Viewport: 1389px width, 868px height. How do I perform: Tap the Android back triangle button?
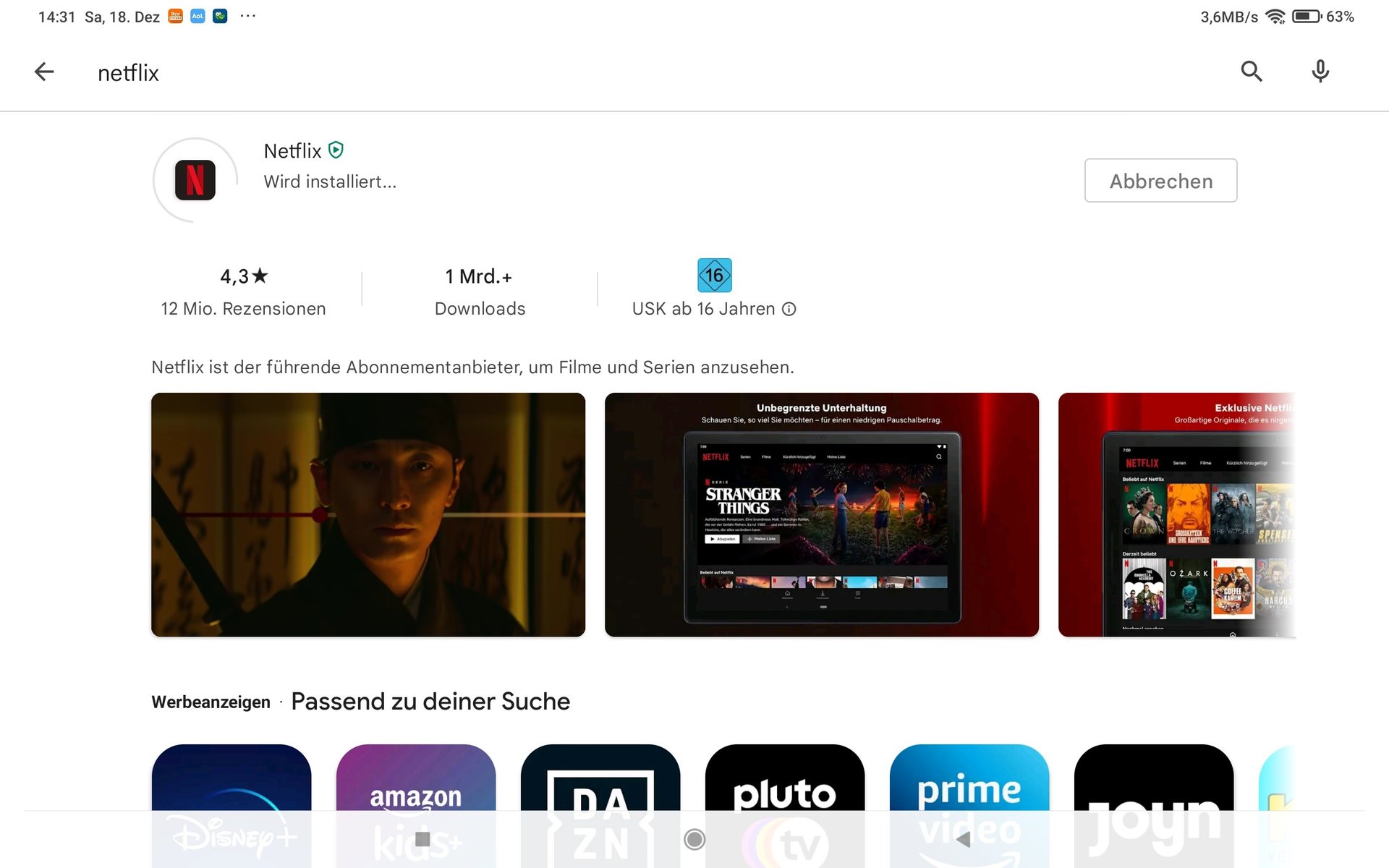(x=963, y=839)
